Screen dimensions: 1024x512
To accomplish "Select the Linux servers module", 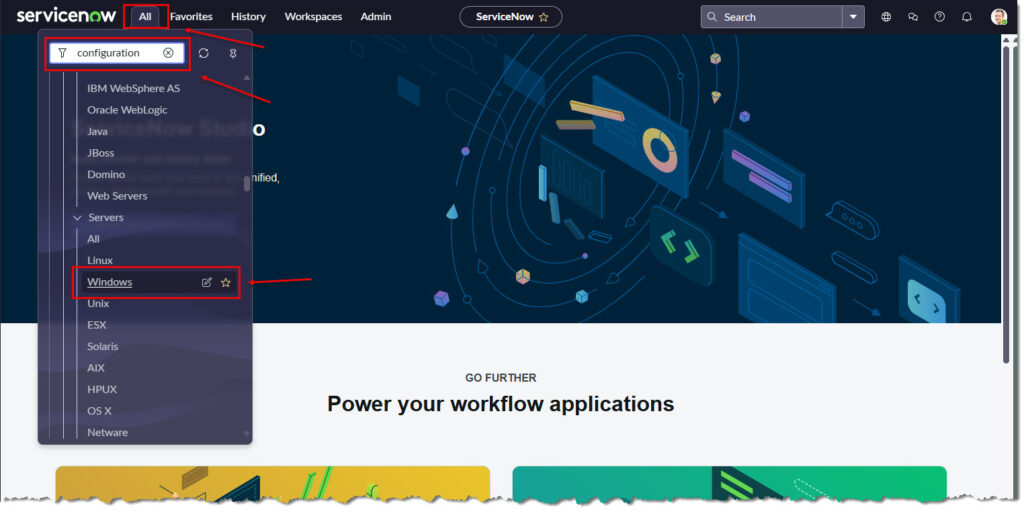I will tap(100, 261).
